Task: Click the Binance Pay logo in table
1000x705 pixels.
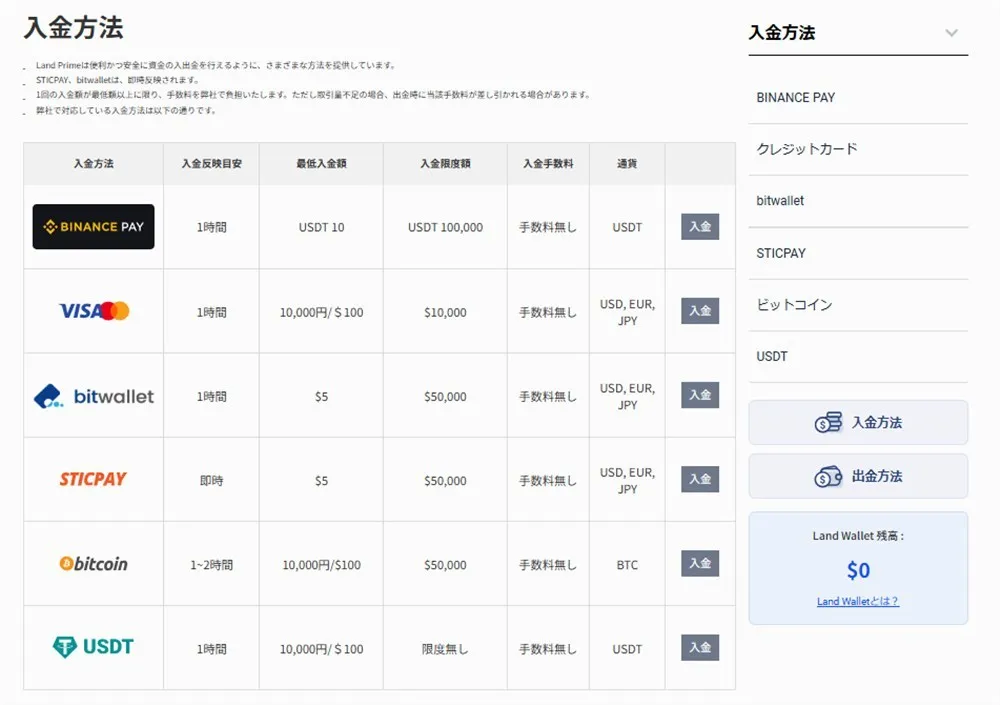Action: tap(93, 226)
